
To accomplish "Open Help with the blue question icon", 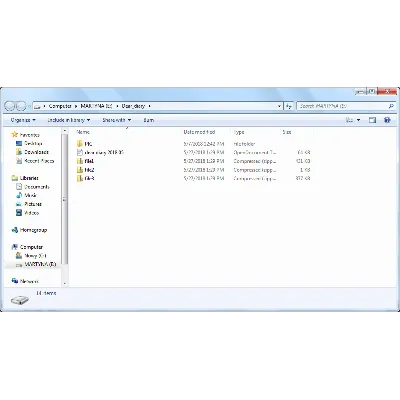I will tap(387, 120).
